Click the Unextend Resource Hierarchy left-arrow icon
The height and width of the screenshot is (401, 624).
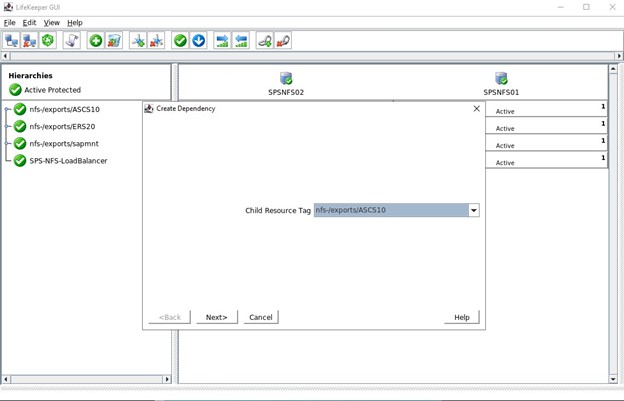pos(241,41)
